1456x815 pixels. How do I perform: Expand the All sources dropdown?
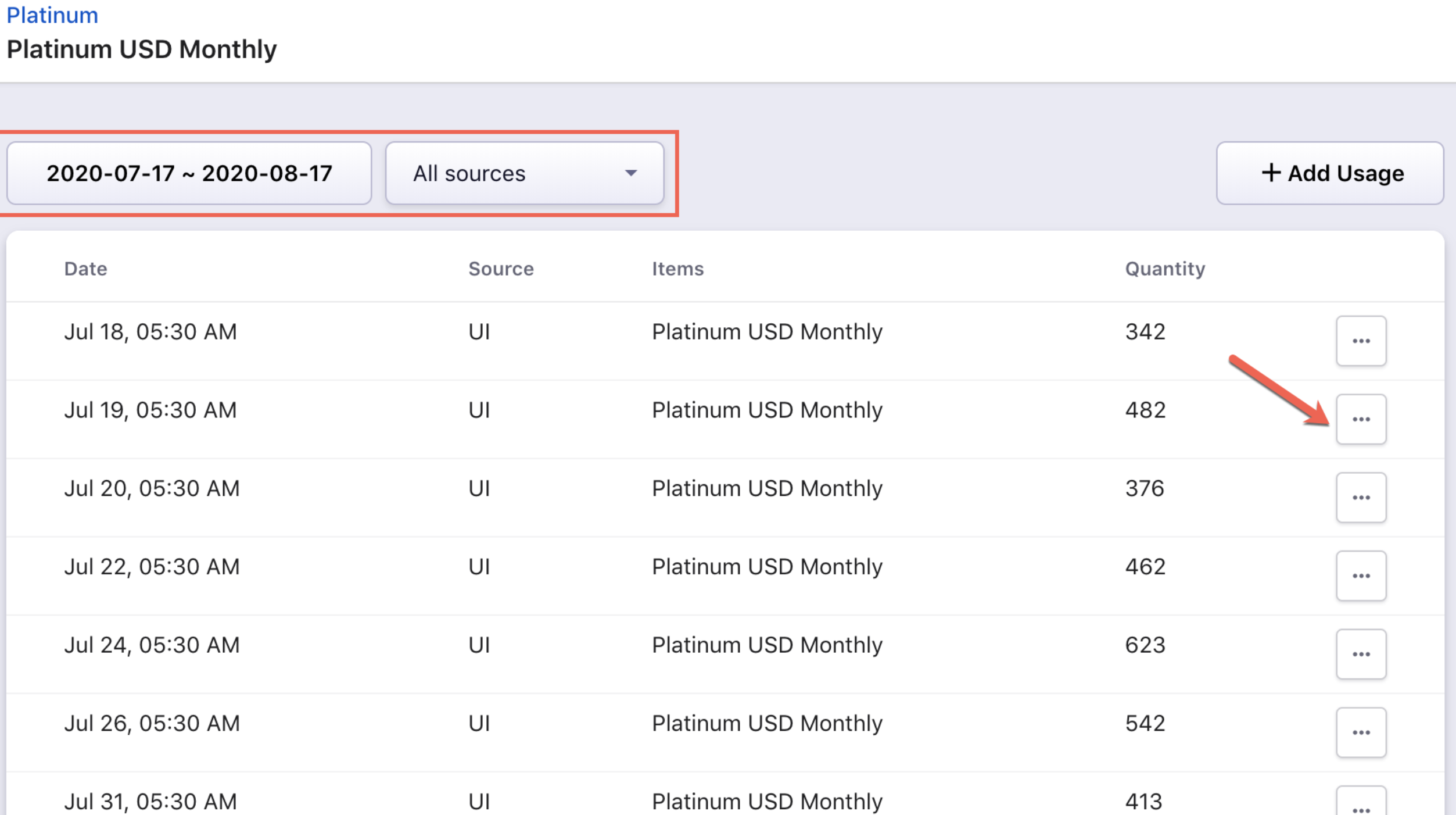point(524,173)
